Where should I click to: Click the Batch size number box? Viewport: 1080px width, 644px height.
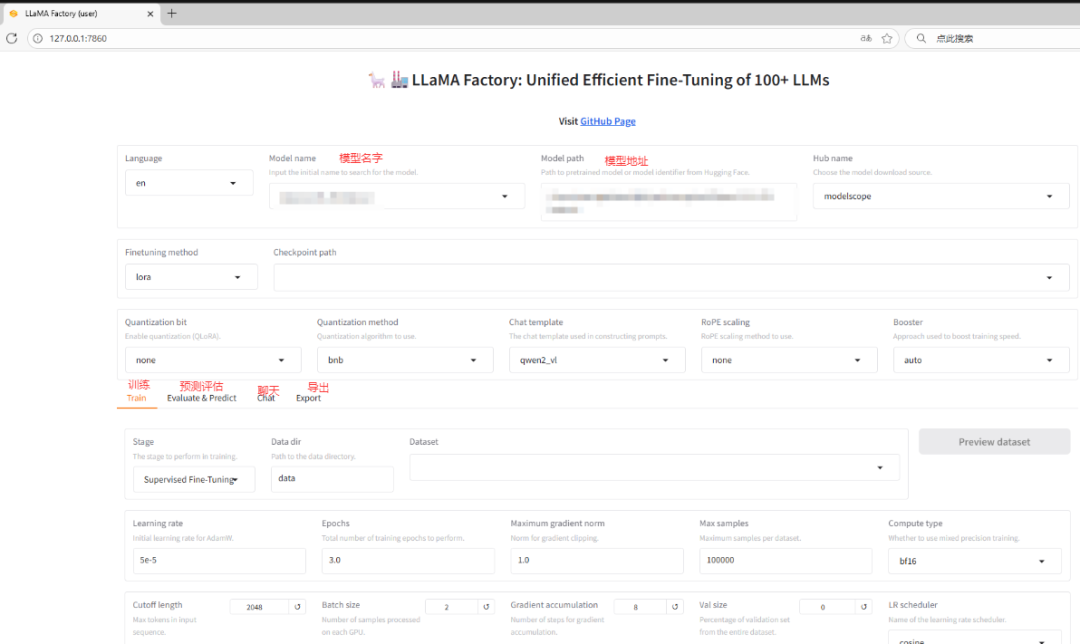pyautogui.click(x=452, y=607)
